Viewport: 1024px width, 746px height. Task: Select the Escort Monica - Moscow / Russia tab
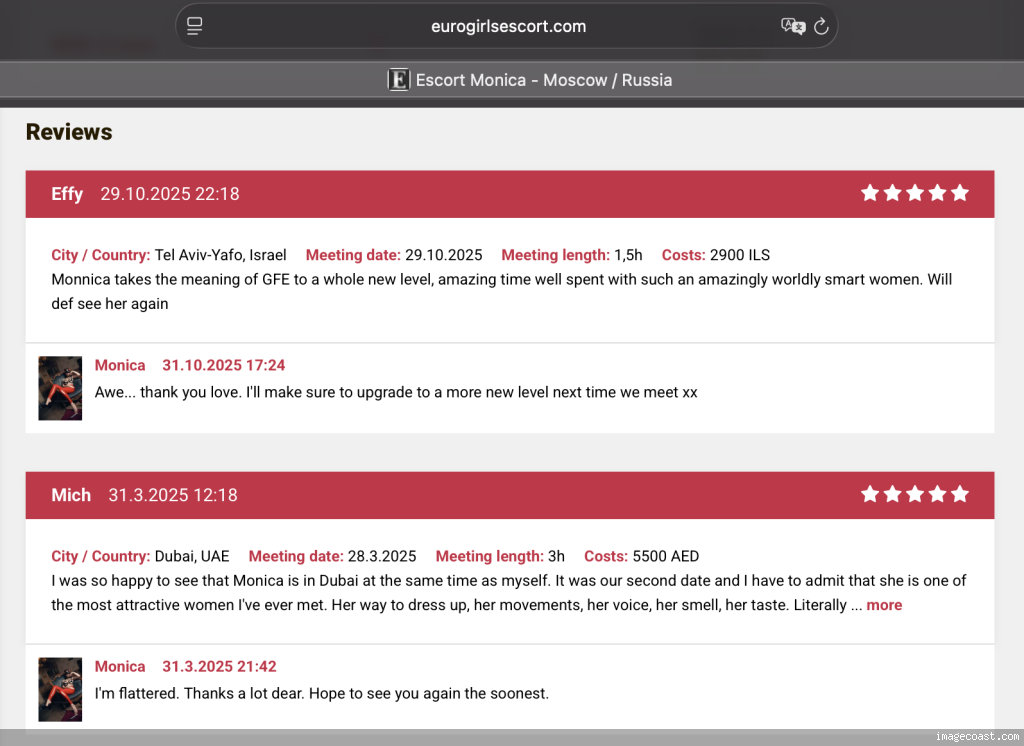(x=530, y=80)
